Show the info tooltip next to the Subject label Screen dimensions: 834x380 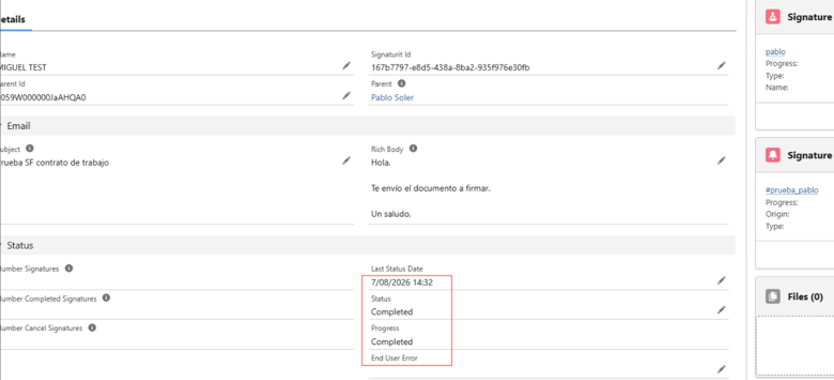point(30,148)
